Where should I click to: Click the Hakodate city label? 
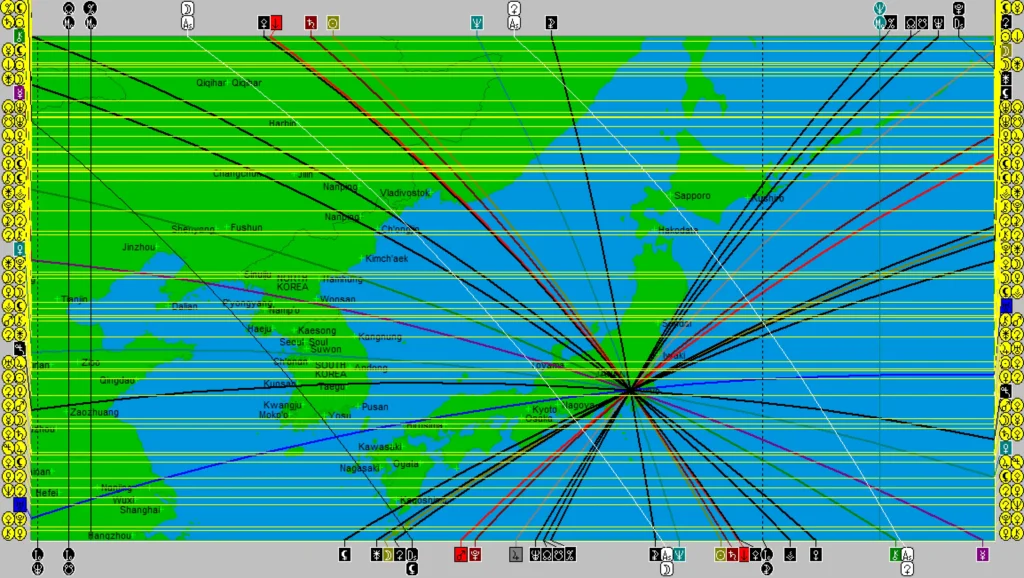pos(678,230)
